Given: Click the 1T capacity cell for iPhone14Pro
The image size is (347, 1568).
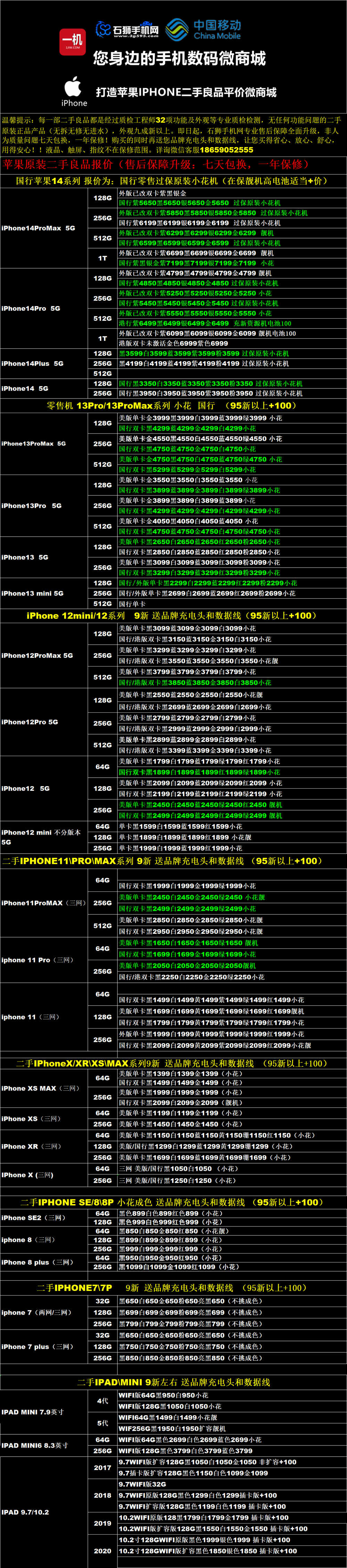Looking at the screenshot, I should click(x=102, y=338).
